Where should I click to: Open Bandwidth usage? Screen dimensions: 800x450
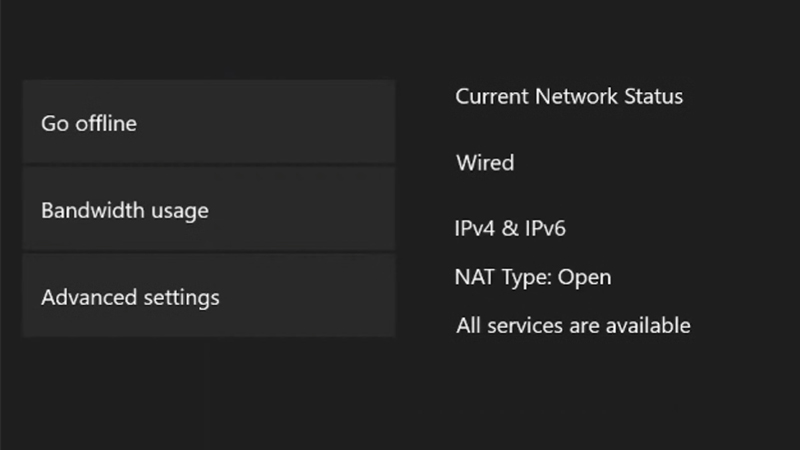(208, 210)
